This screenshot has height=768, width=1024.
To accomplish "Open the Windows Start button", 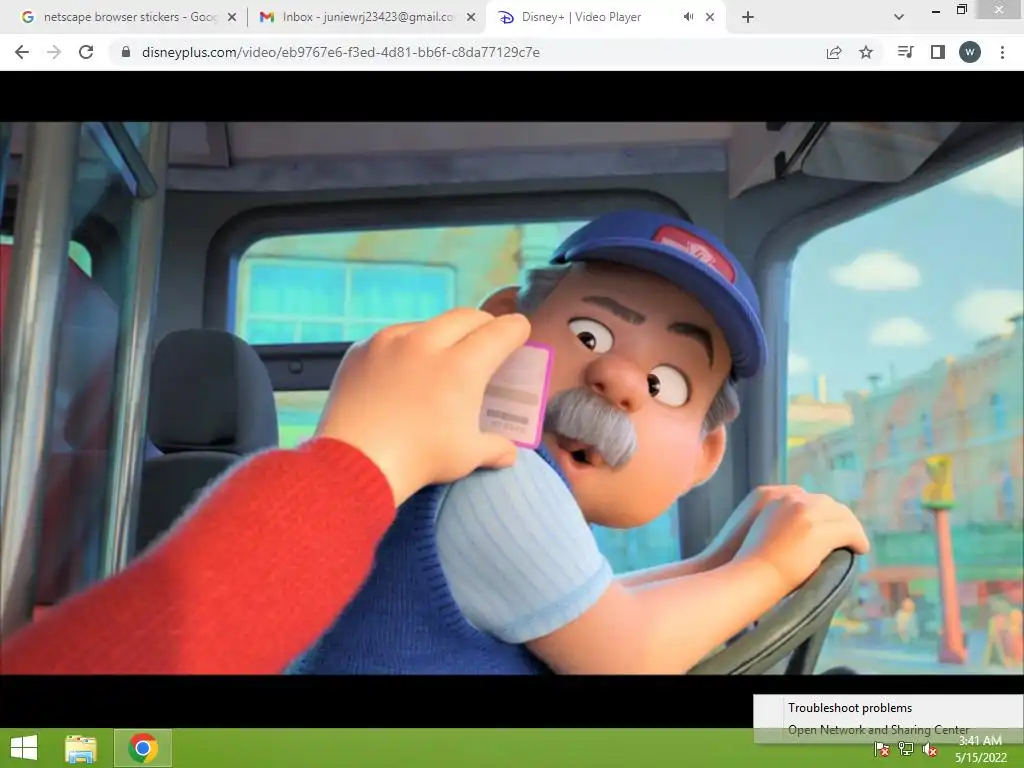I will point(24,748).
